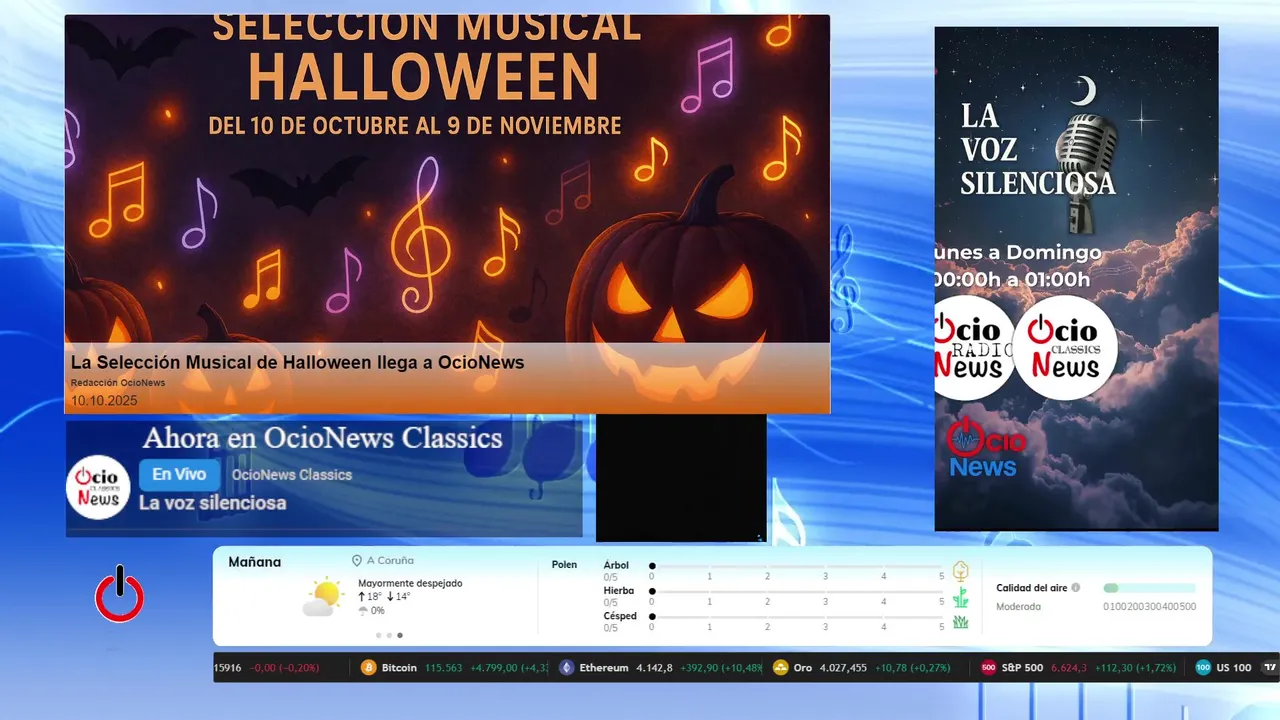
Task: Click the Mayormente despejado forecast text
Action: [410, 583]
